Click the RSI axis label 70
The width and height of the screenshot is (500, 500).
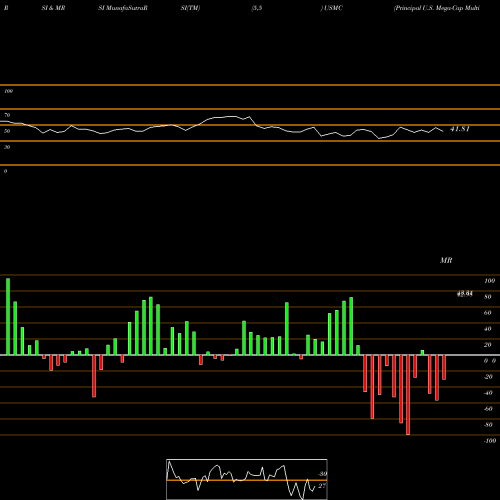[x=7, y=115]
